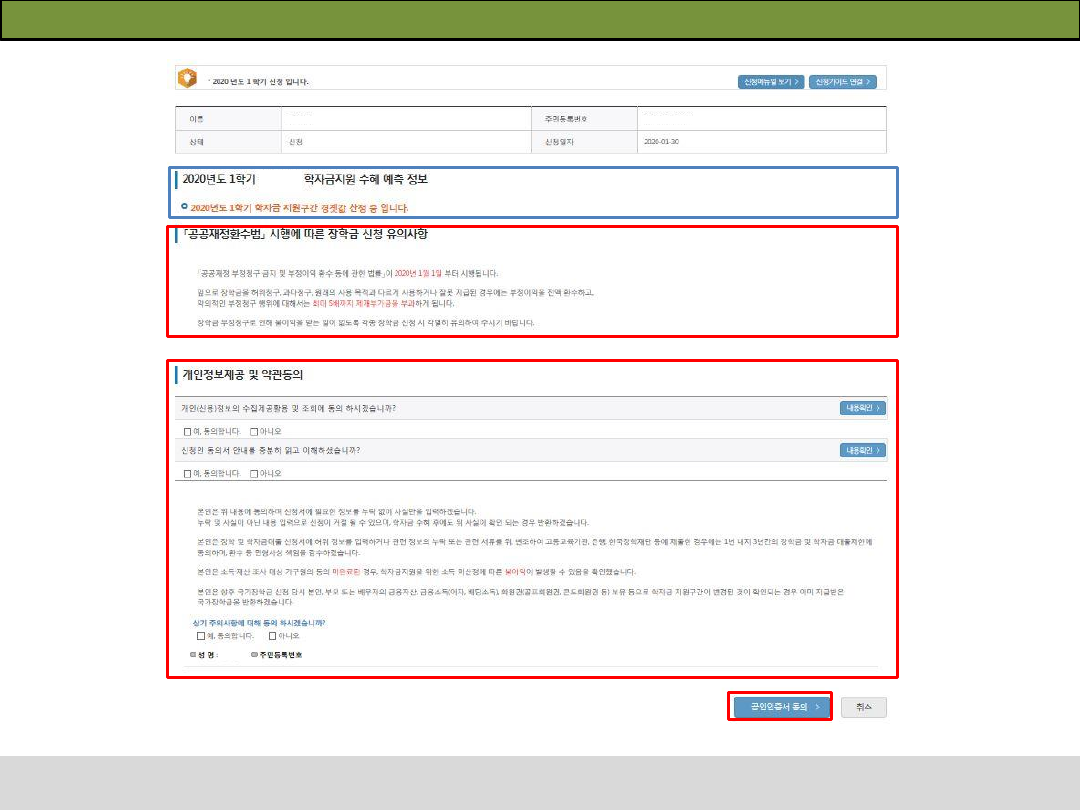Image resolution: width=1080 pixels, height=810 pixels.
Task: Open the 신청가이드 영상 button
Action: 844,82
